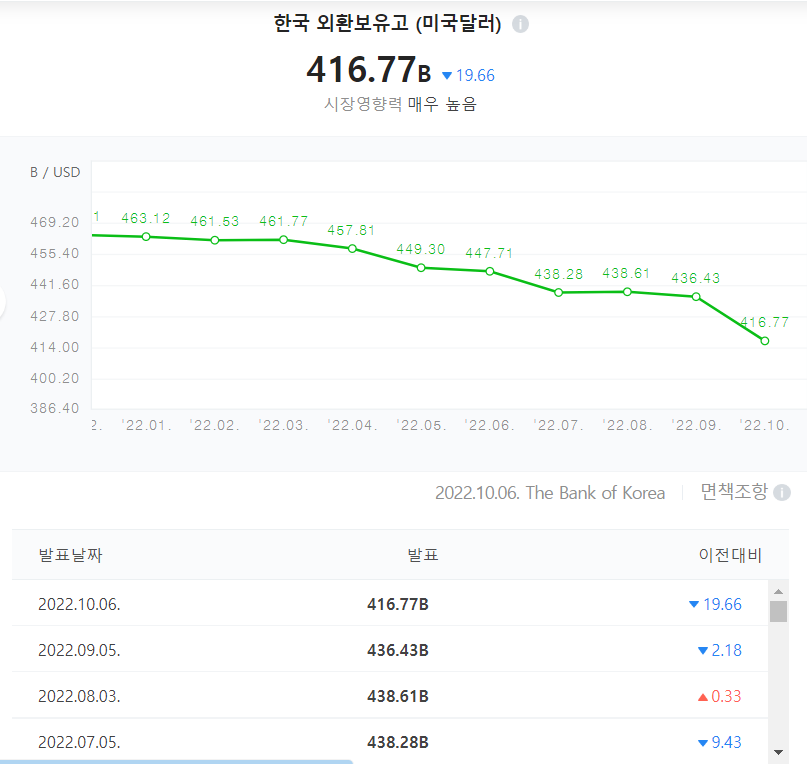Select the 2022.10.06. date cell
807x764 pixels.
point(79,604)
